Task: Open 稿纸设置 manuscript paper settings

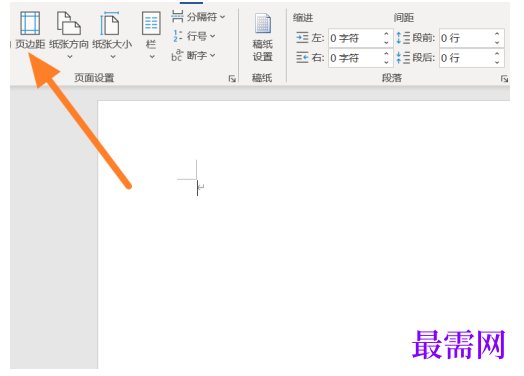Action: (262, 37)
